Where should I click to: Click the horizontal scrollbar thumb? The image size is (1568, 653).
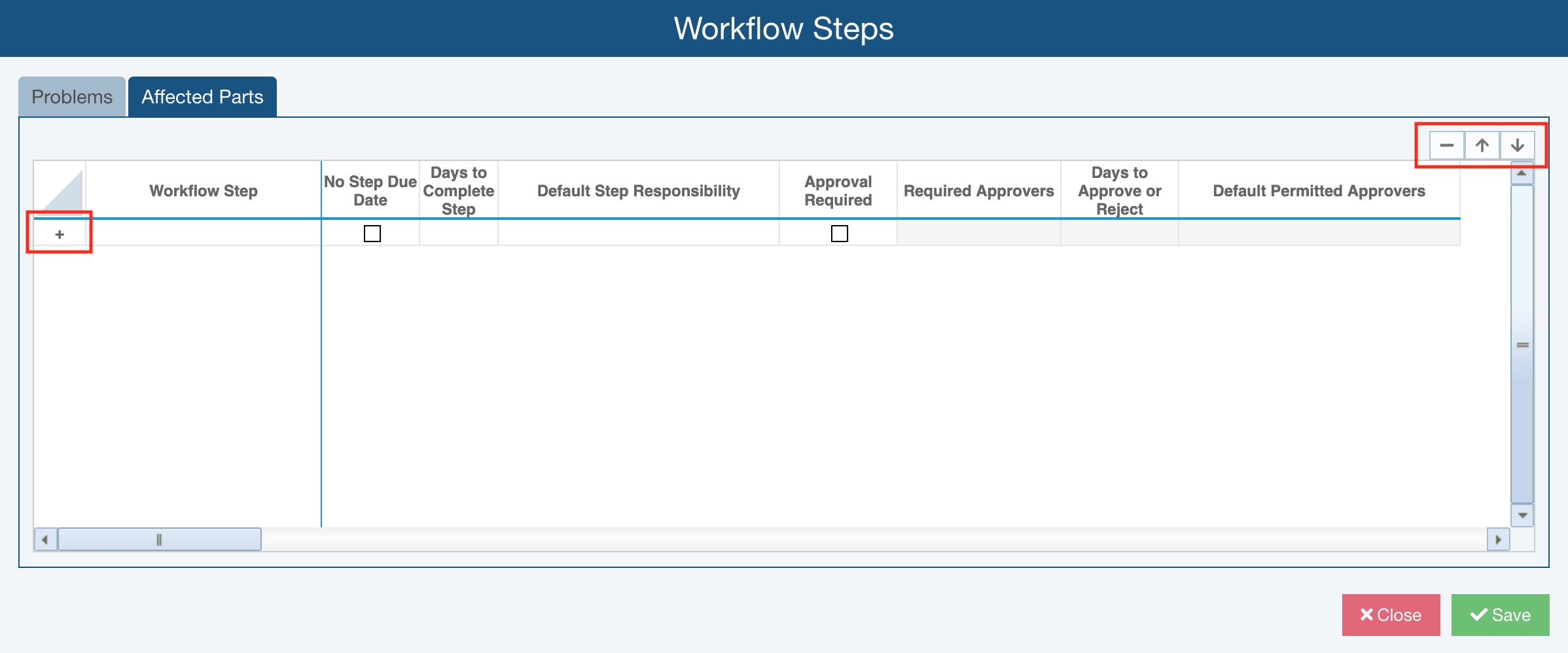[x=159, y=540]
